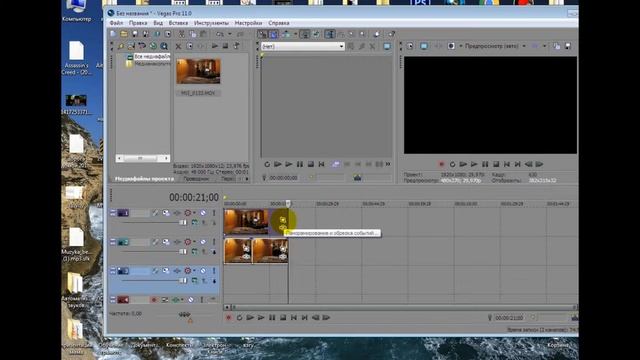Click the Cut scissors toolbar icon
640x360 pixels.
click(x=181, y=34)
